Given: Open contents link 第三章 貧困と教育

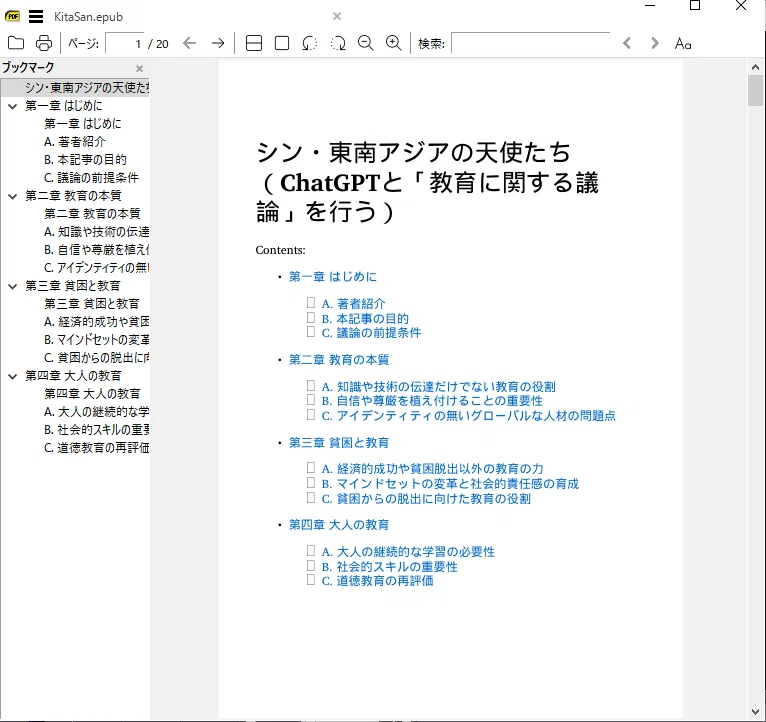Looking at the screenshot, I should coord(339,443).
